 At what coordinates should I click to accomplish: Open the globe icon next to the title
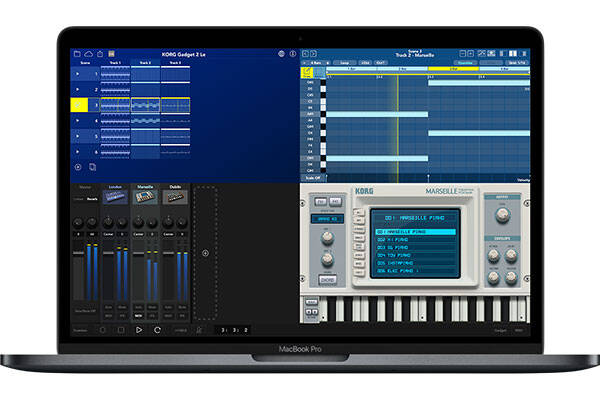(281, 54)
